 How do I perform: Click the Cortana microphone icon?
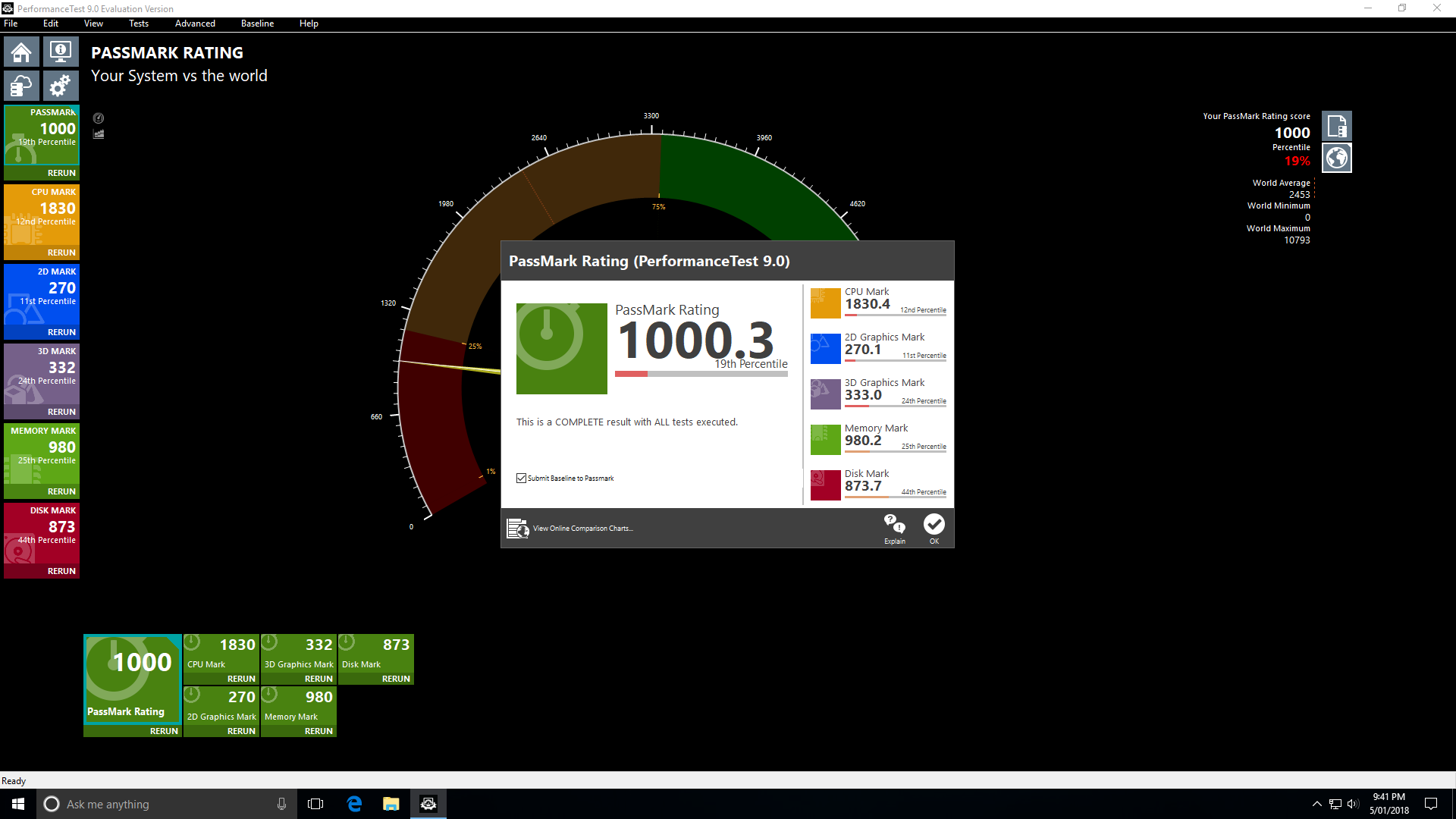coord(281,804)
